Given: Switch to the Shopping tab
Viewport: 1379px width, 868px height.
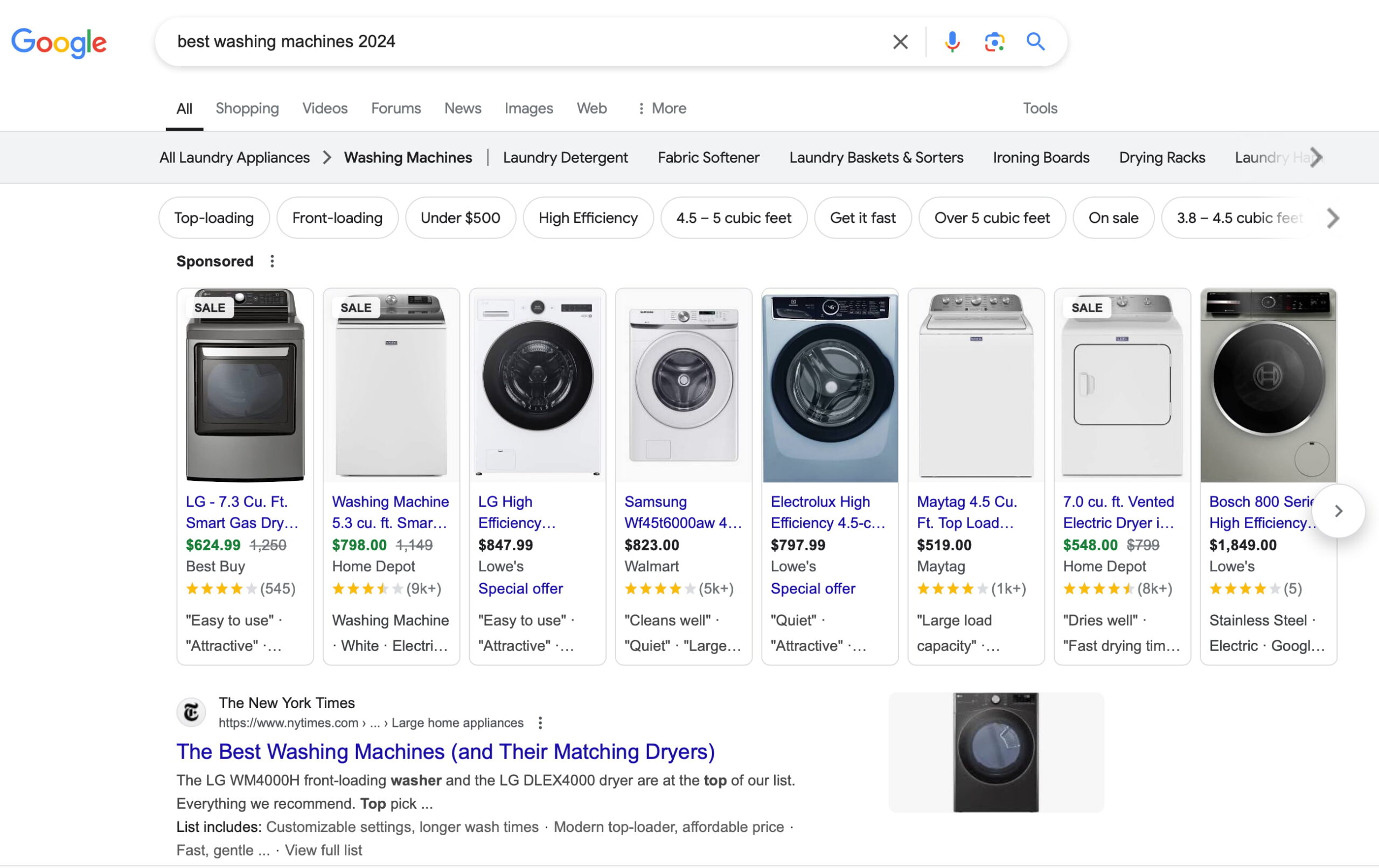Looking at the screenshot, I should [x=247, y=108].
